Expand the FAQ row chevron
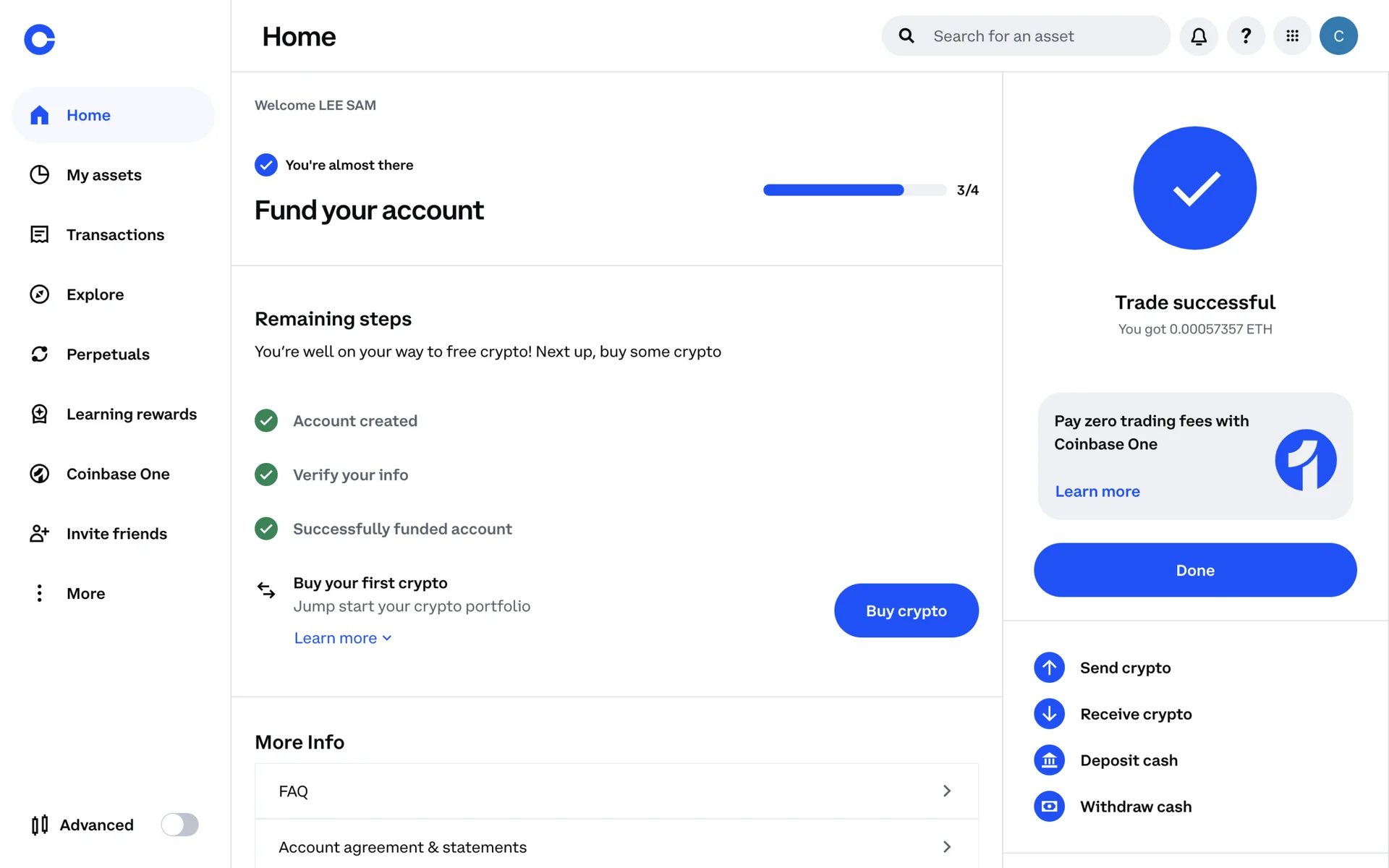This screenshot has height=868, width=1389. pos(946,791)
